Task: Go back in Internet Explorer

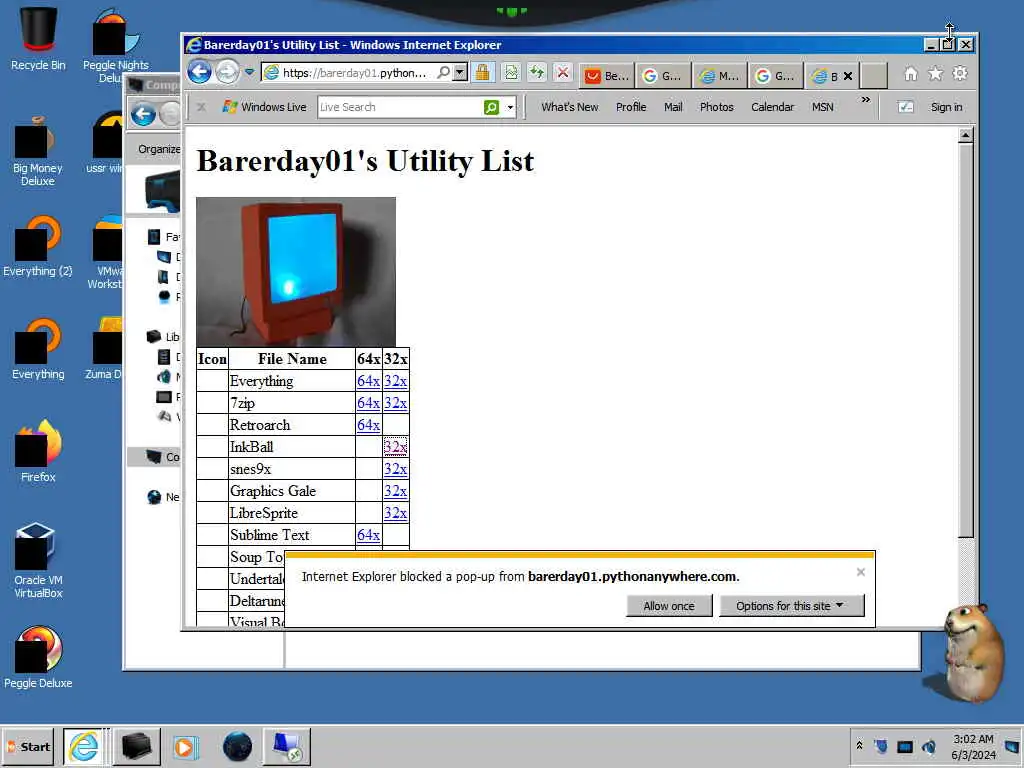Action: [x=200, y=72]
